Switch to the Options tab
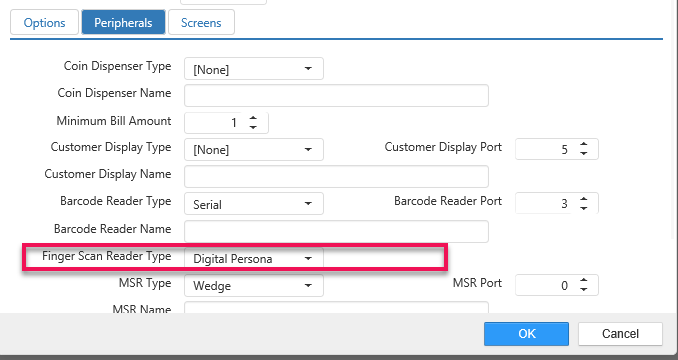The width and height of the screenshot is (678, 360). pyautogui.click(x=45, y=22)
